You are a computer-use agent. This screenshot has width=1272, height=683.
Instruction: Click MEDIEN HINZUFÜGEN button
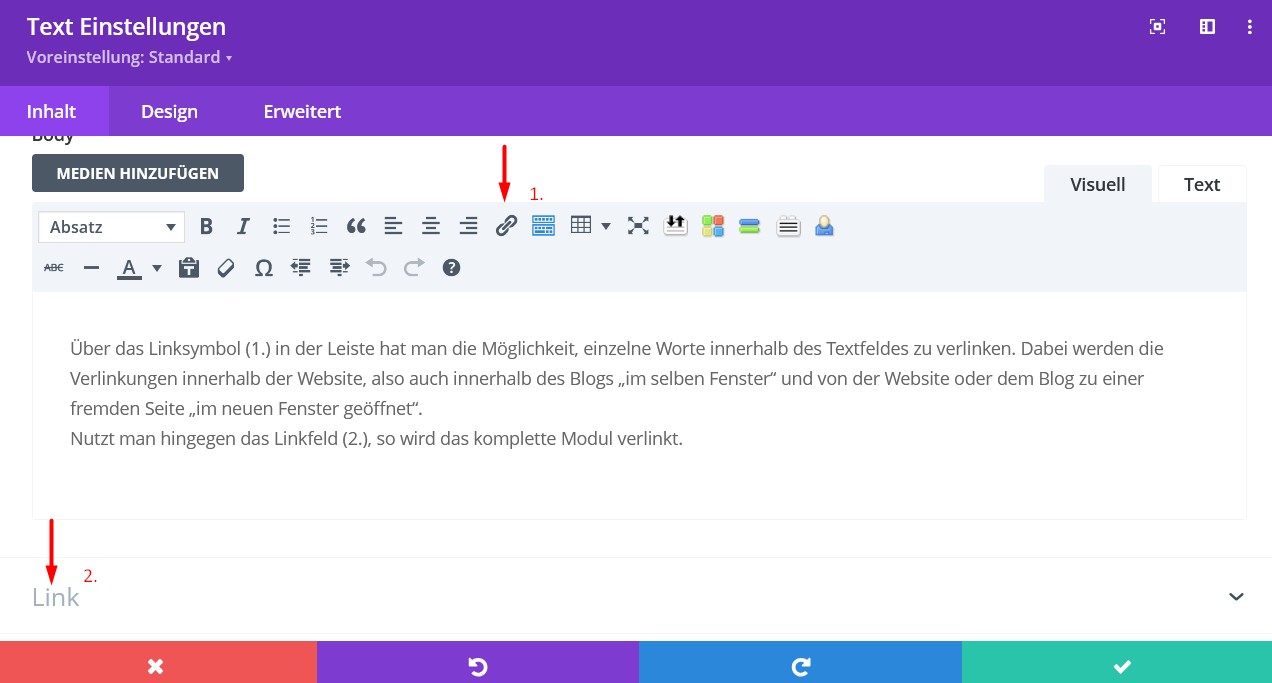coord(138,173)
